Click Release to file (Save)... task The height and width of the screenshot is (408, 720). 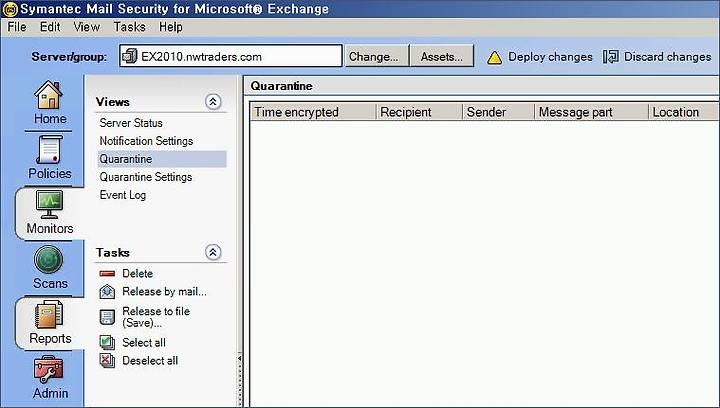coord(156,317)
